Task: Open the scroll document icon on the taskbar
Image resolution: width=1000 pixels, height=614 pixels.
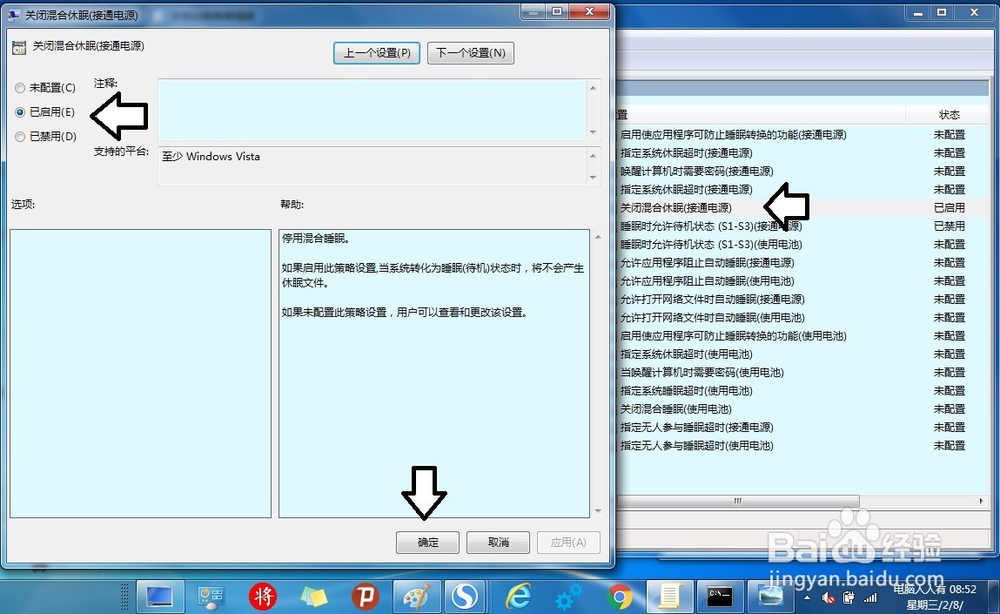Action: (668, 597)
